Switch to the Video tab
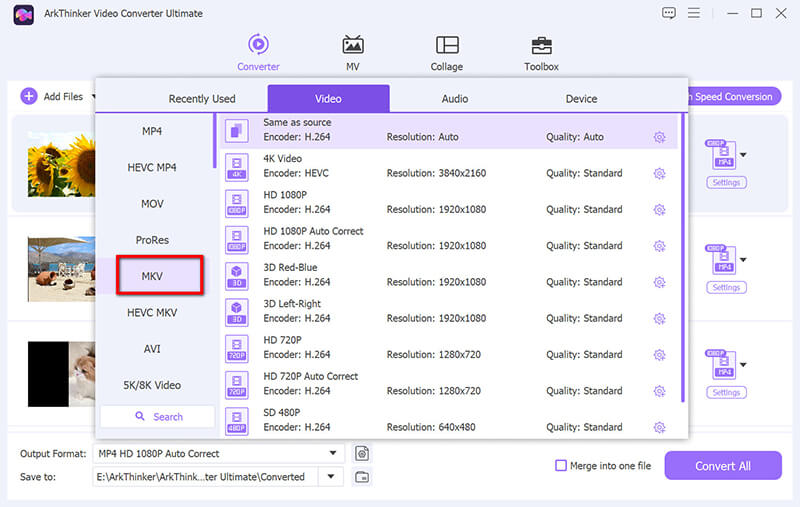Viewport: 800px width, 507px height. 328,98
